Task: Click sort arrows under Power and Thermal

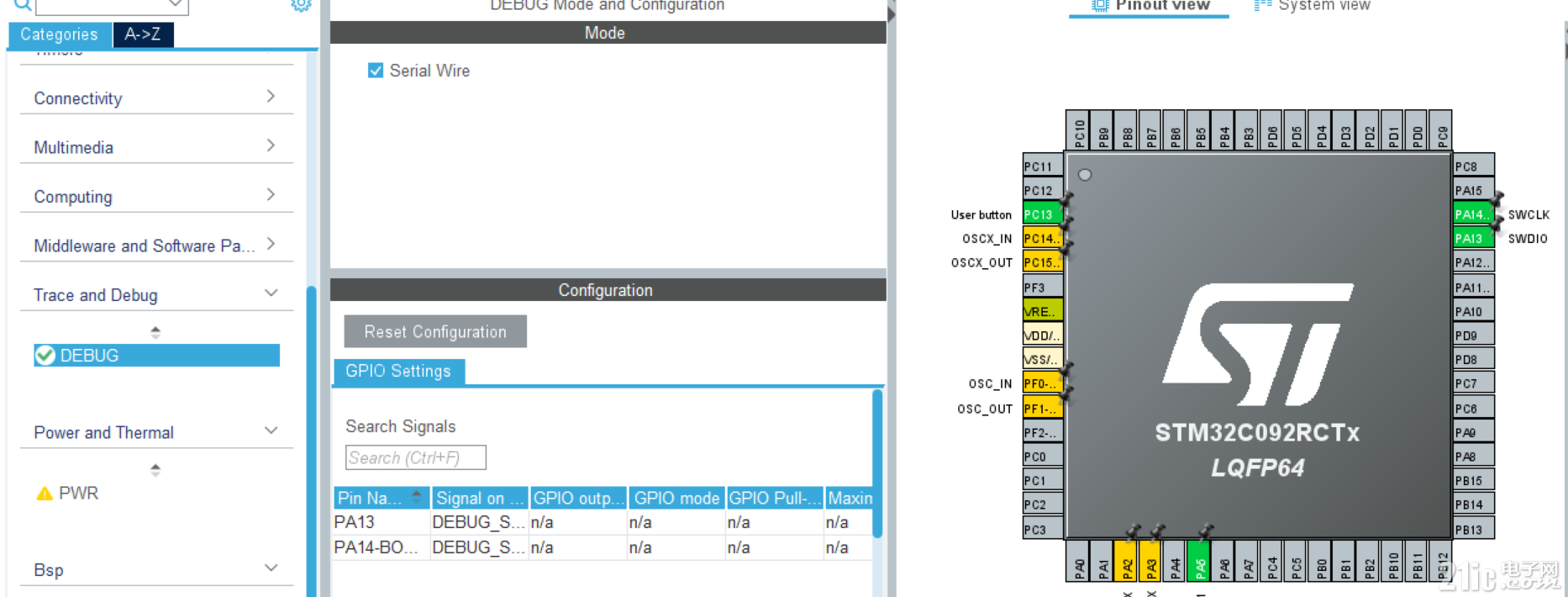Action: click(155, 469)
